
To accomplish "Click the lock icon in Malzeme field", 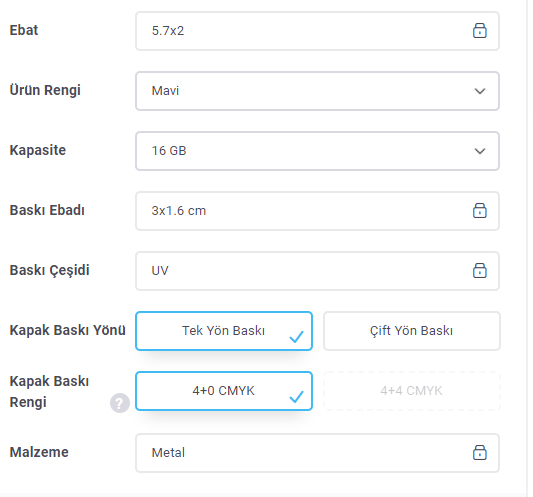I will pyautogui.click(x=479, y=452).
